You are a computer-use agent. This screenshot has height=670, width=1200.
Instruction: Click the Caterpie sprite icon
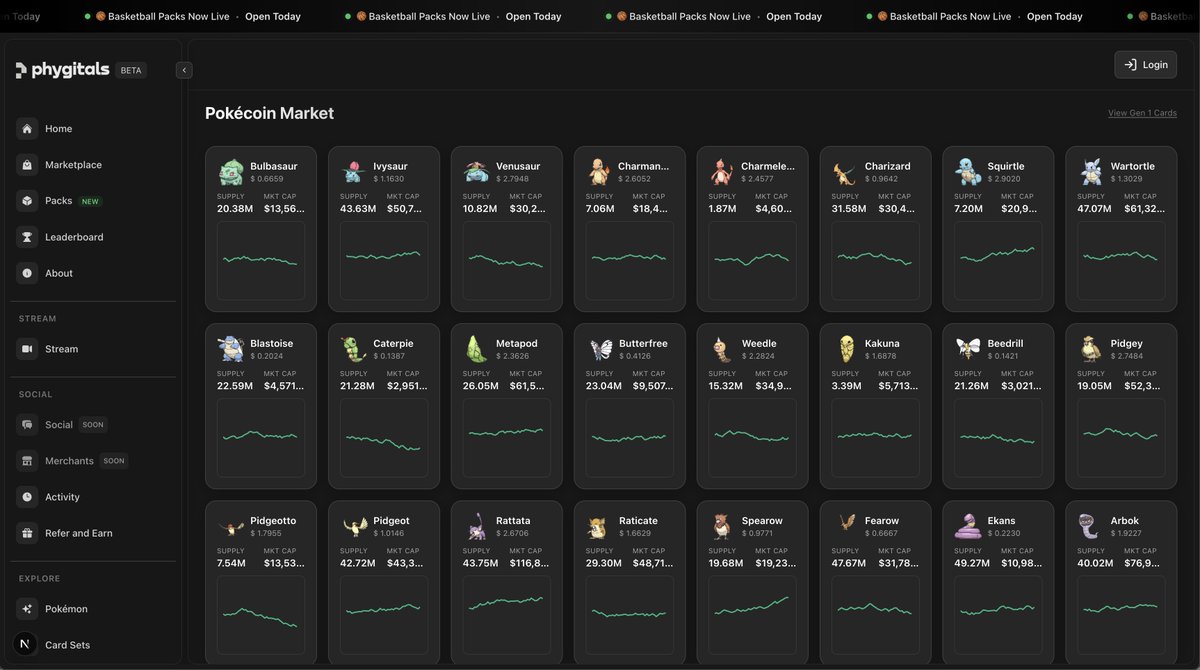point(354,349)
